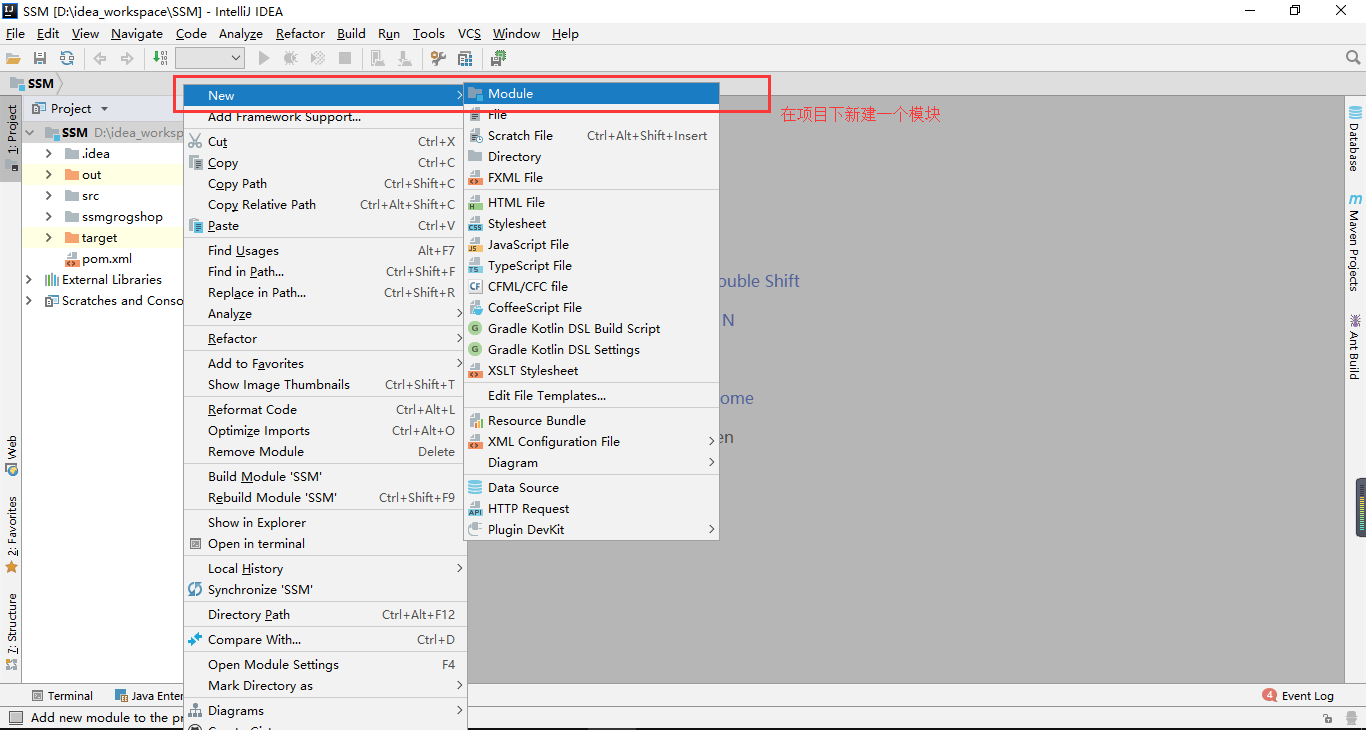Expand the .idea folder node
Screen dimensions: 1366x730
tap(48, 154)
